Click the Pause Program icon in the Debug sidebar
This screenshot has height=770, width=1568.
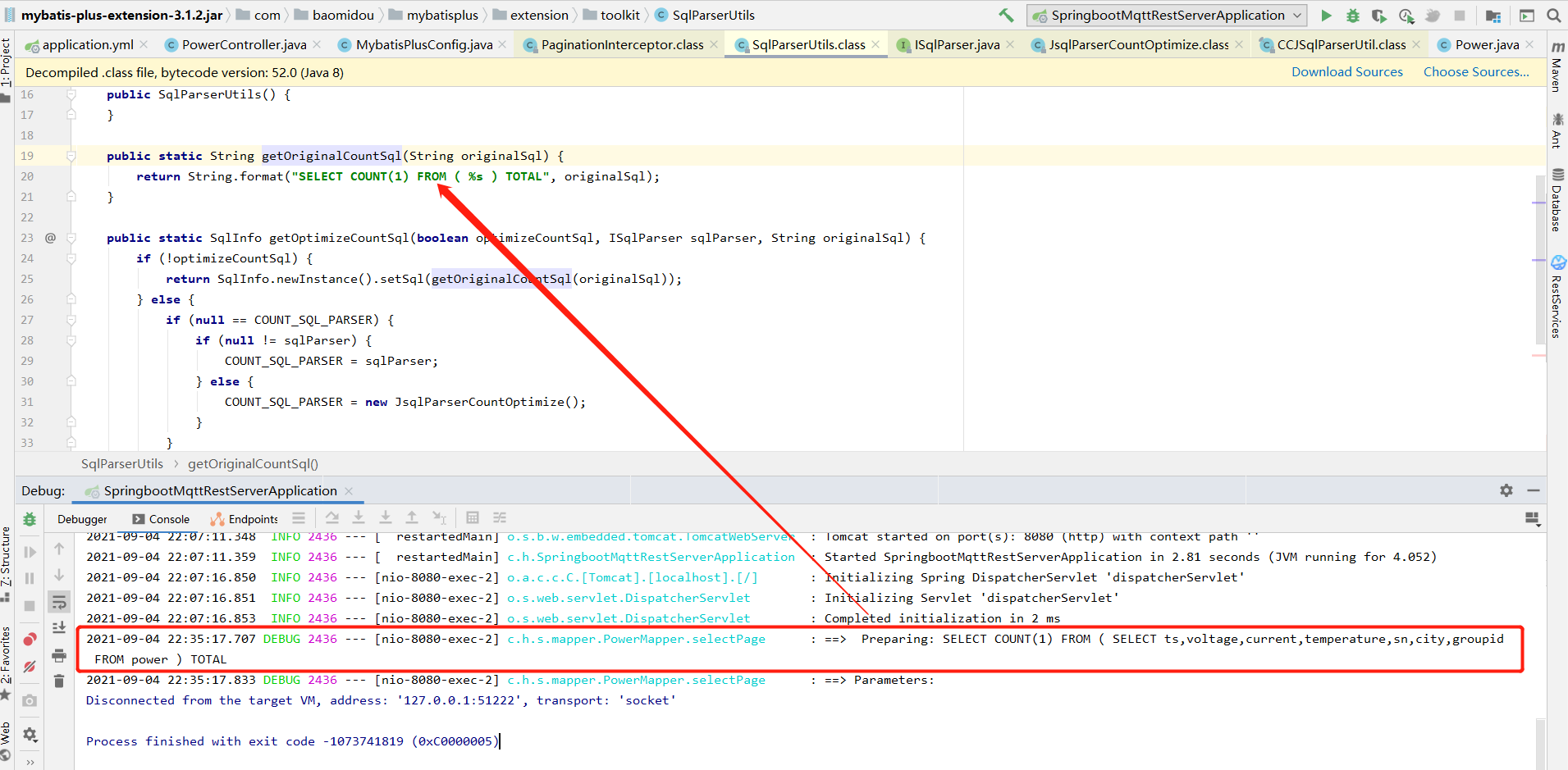coord(30,578)
